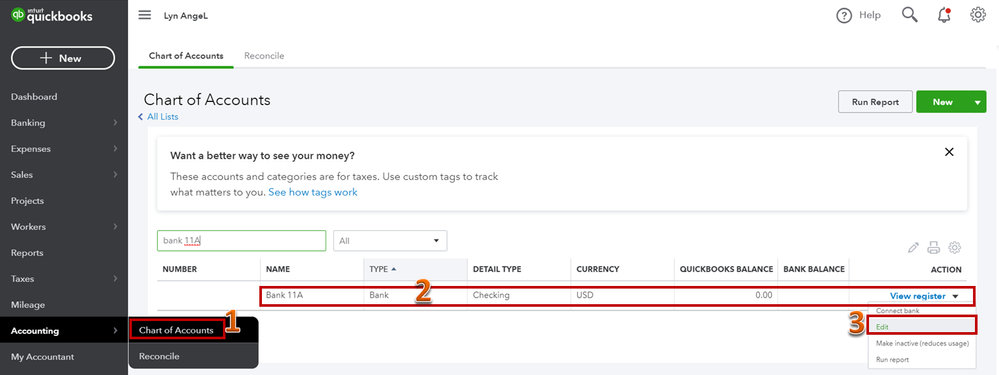Open Mileage in sidebar
Screen dimensions: 999x375
28,305
